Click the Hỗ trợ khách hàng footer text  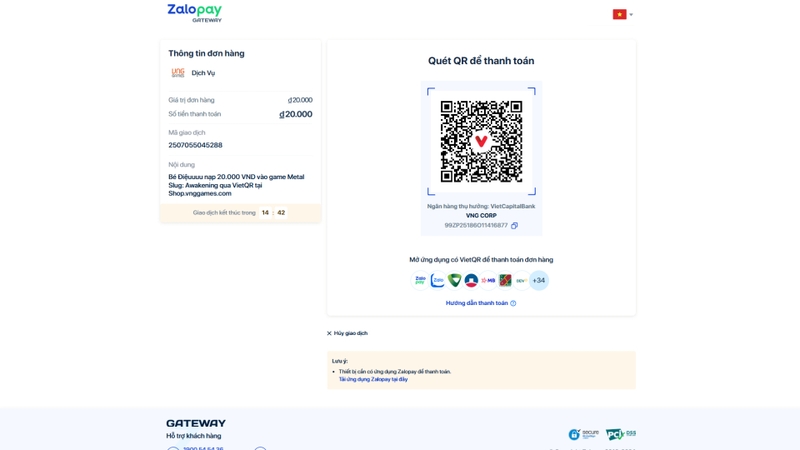[194, 436]
